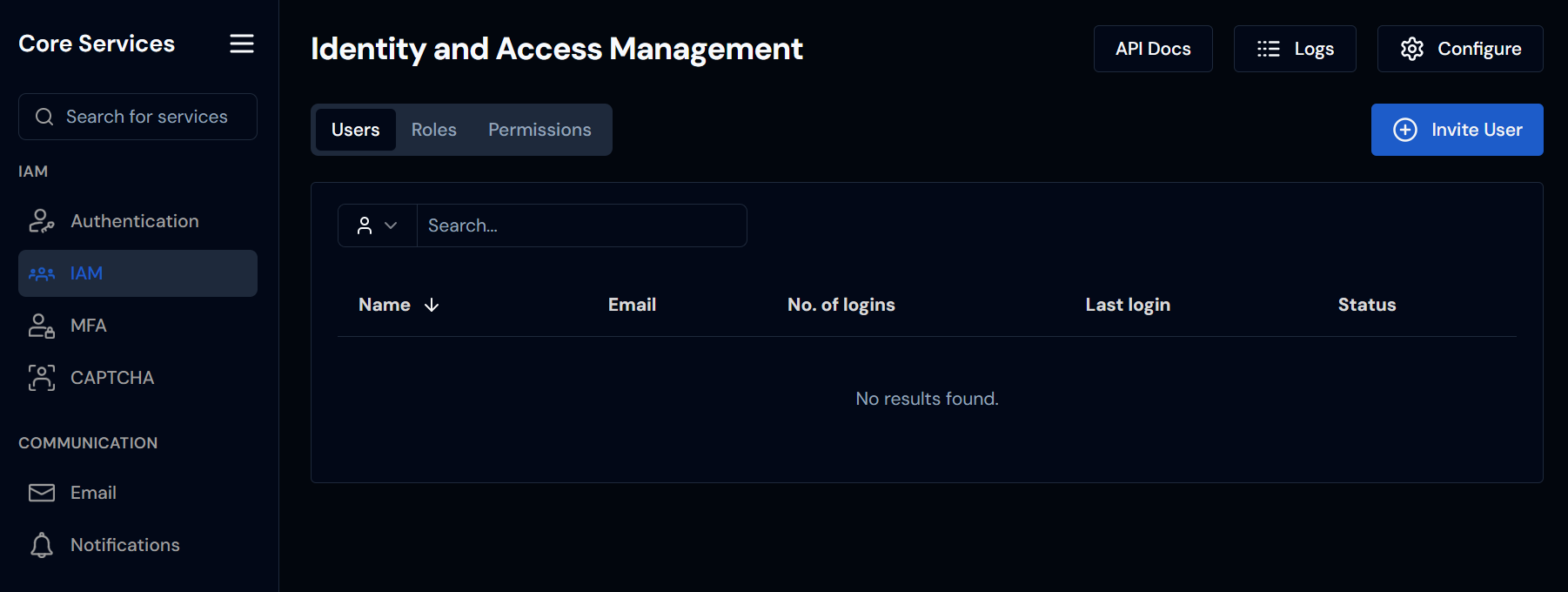Click the Email envelope icon

(x=41, y=492)
